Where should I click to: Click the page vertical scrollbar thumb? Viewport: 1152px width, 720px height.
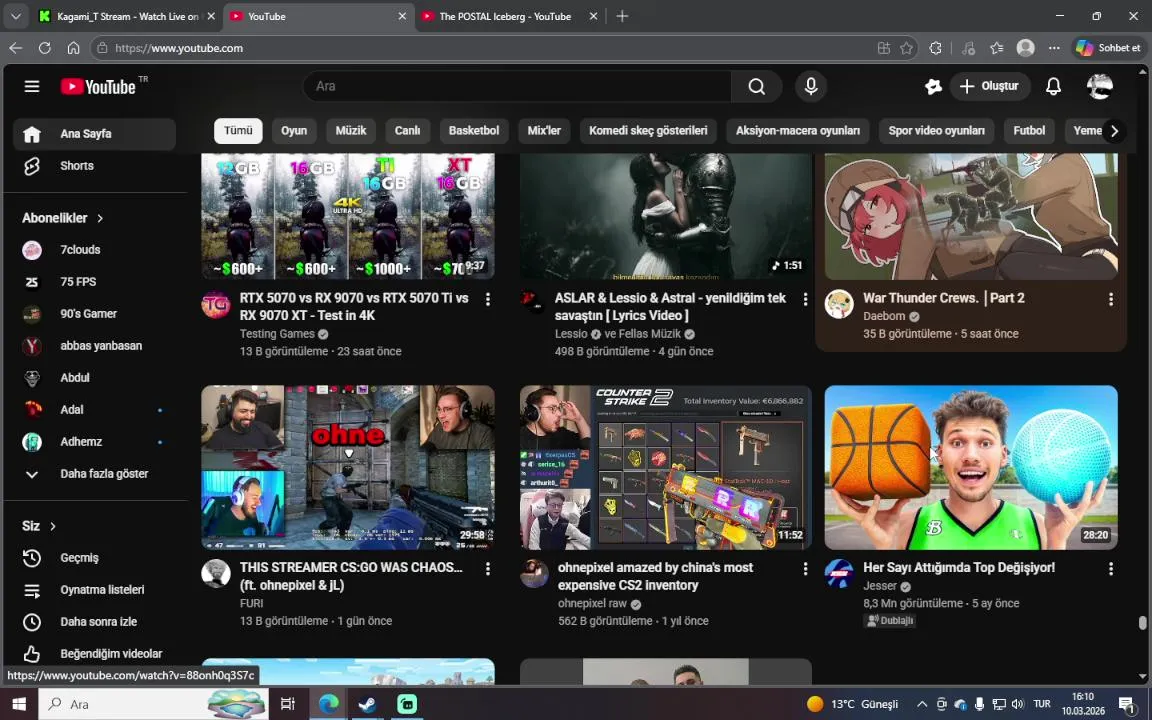pos(1142,623)
